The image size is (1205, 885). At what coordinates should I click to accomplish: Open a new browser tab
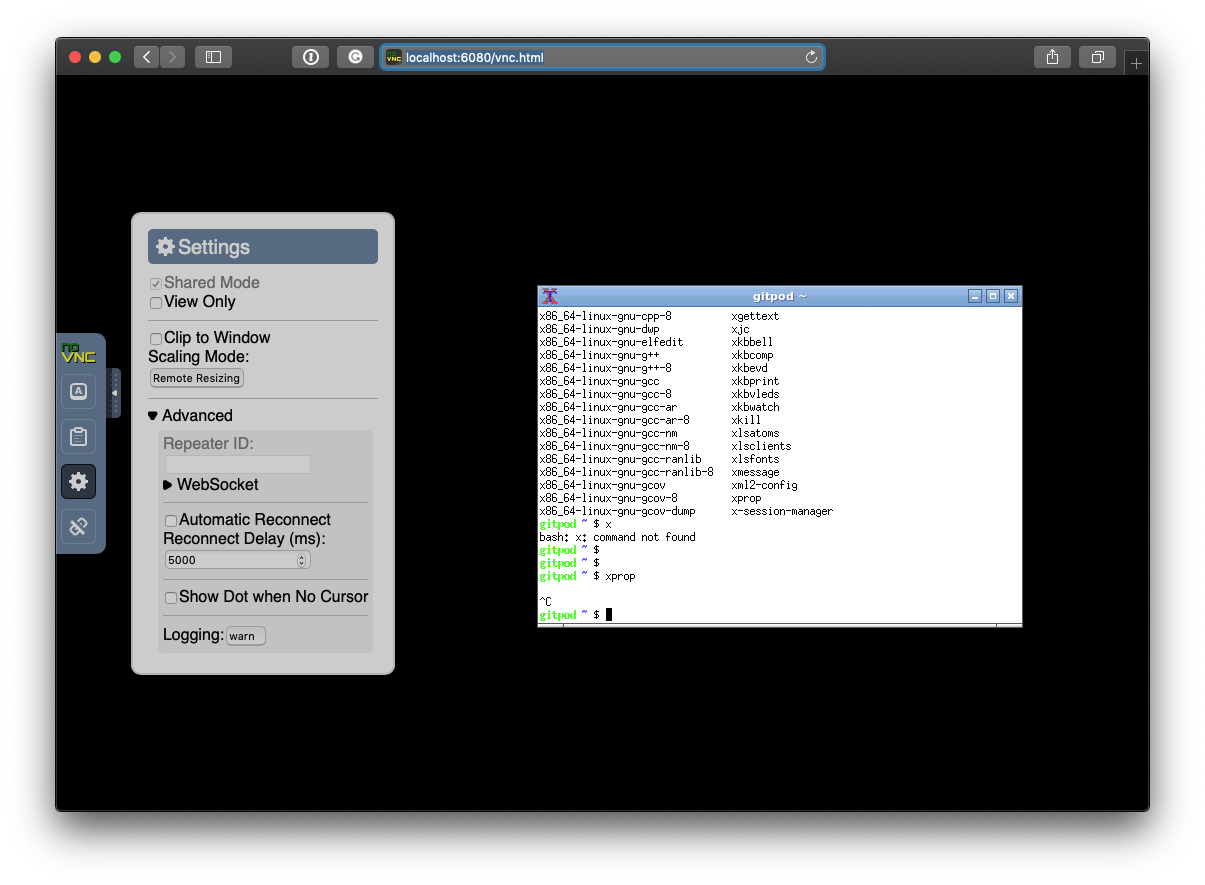click(x=1136, y=62)
